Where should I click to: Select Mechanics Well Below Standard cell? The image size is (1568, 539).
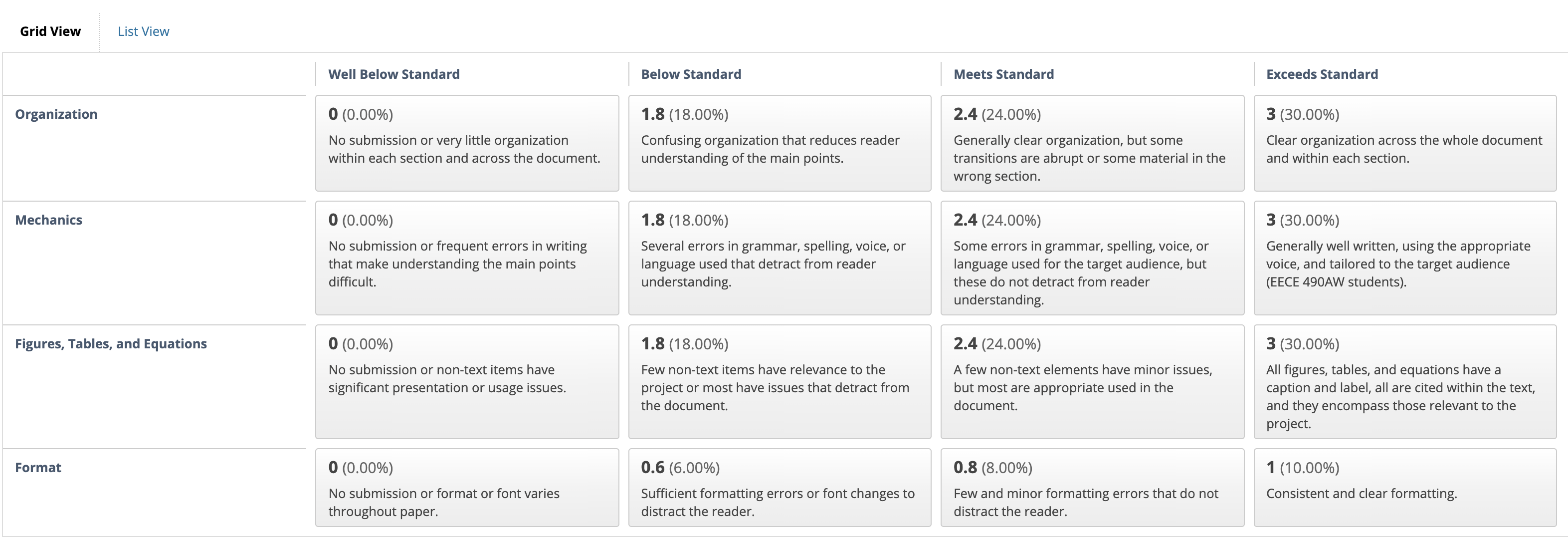pyautogui.click(x=467, y=258)
